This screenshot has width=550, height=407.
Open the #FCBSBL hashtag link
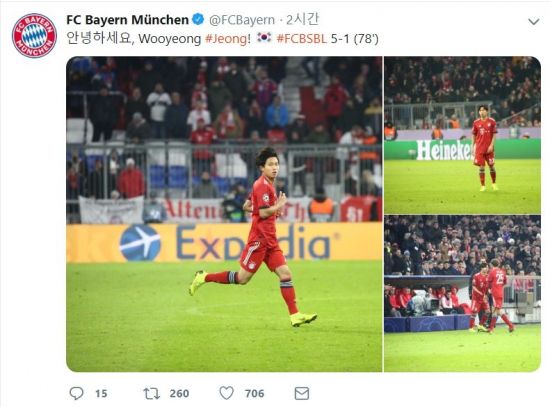click(x=302, y=38)
